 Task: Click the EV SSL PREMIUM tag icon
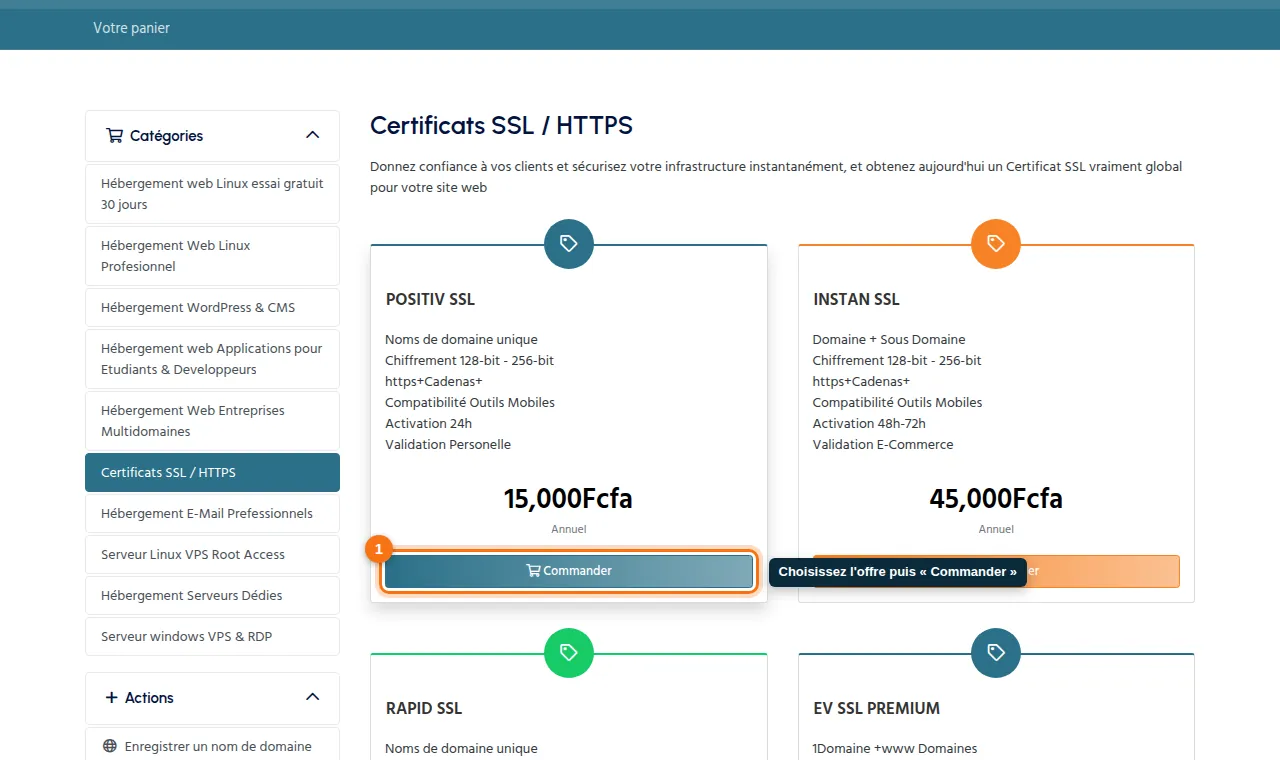click(996, 652)
